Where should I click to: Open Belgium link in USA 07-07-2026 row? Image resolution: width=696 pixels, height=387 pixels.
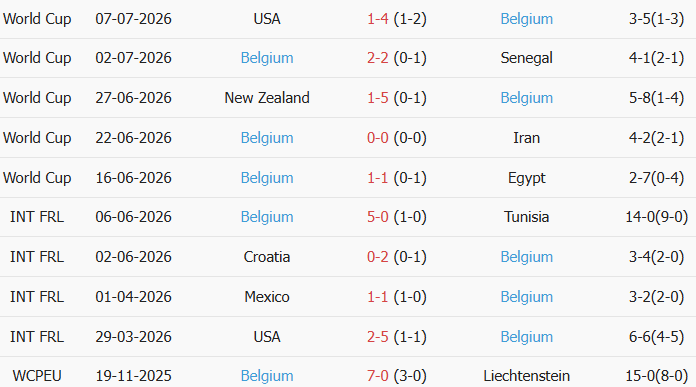click(526, 19)
